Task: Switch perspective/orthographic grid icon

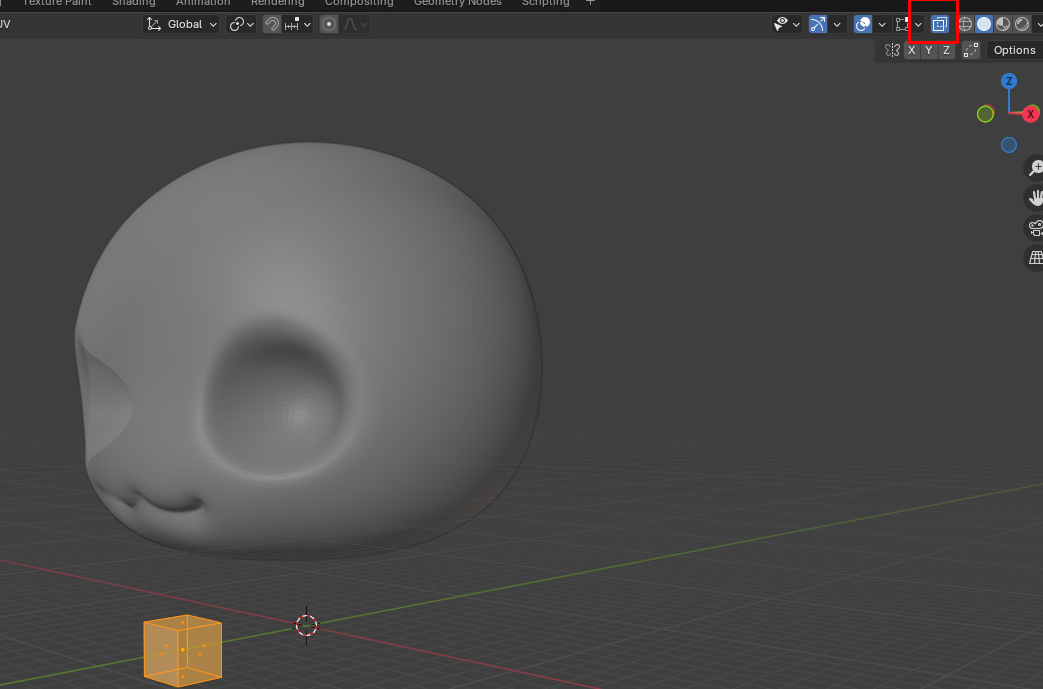Action: 1035,258
